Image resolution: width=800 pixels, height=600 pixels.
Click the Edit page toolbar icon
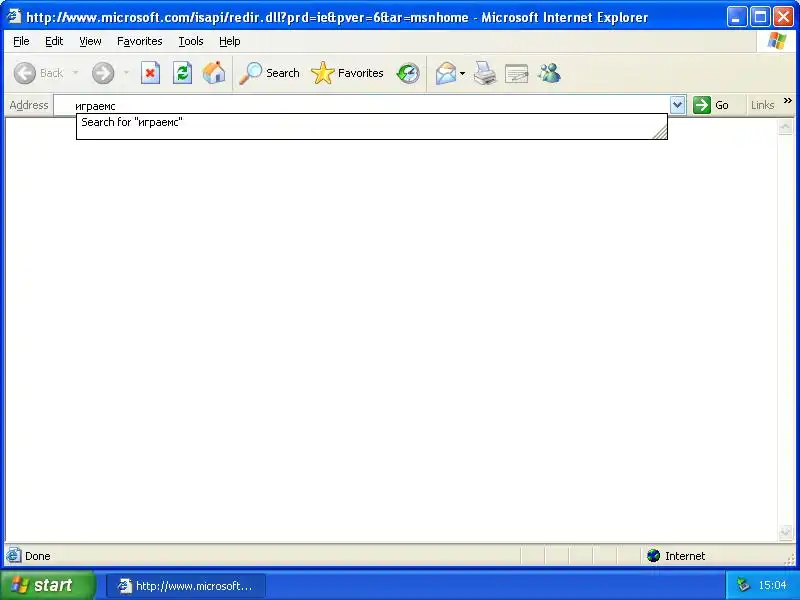516,73
